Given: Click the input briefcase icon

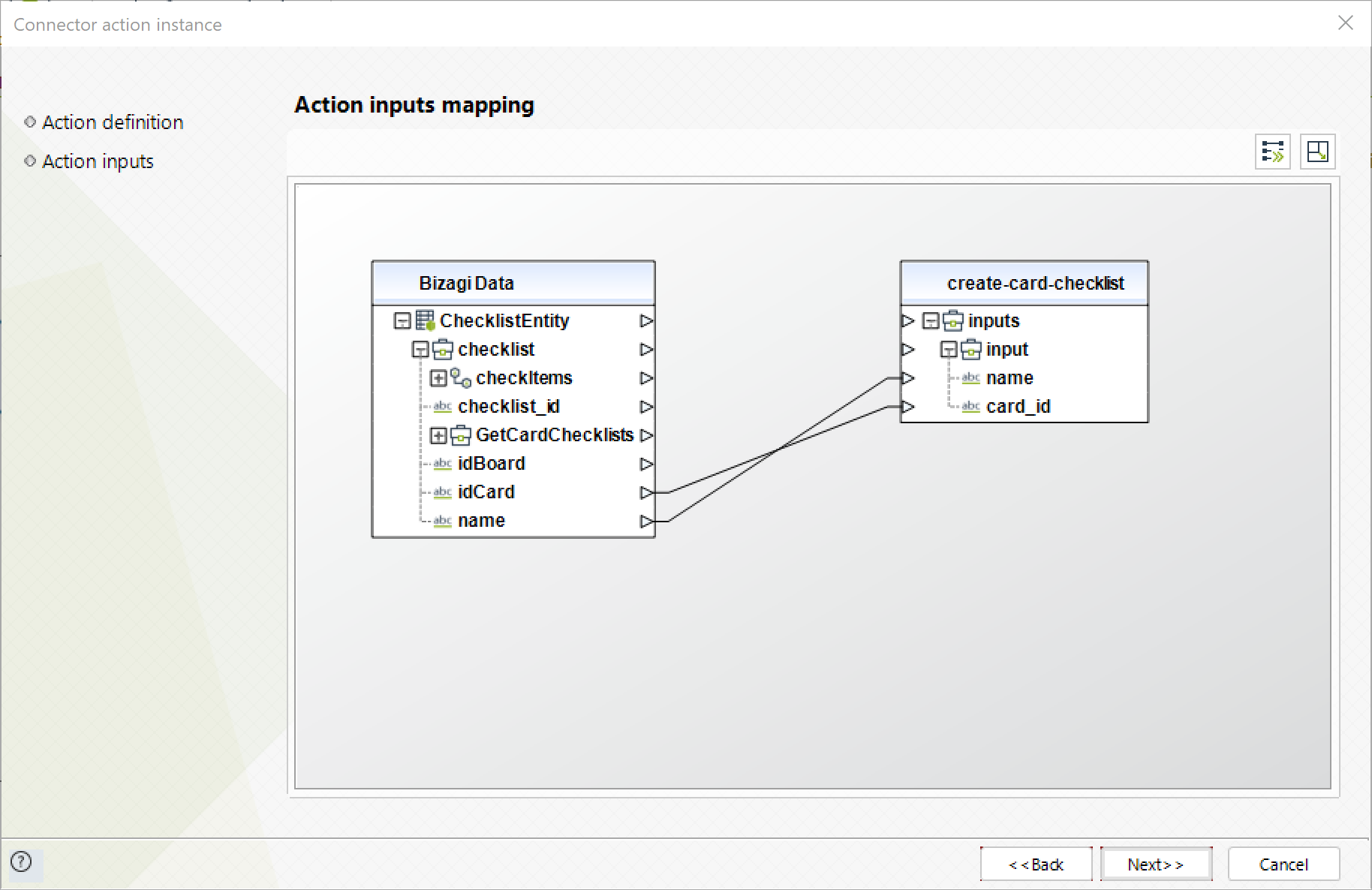Looking at the screenshot, I should (972, 349).
